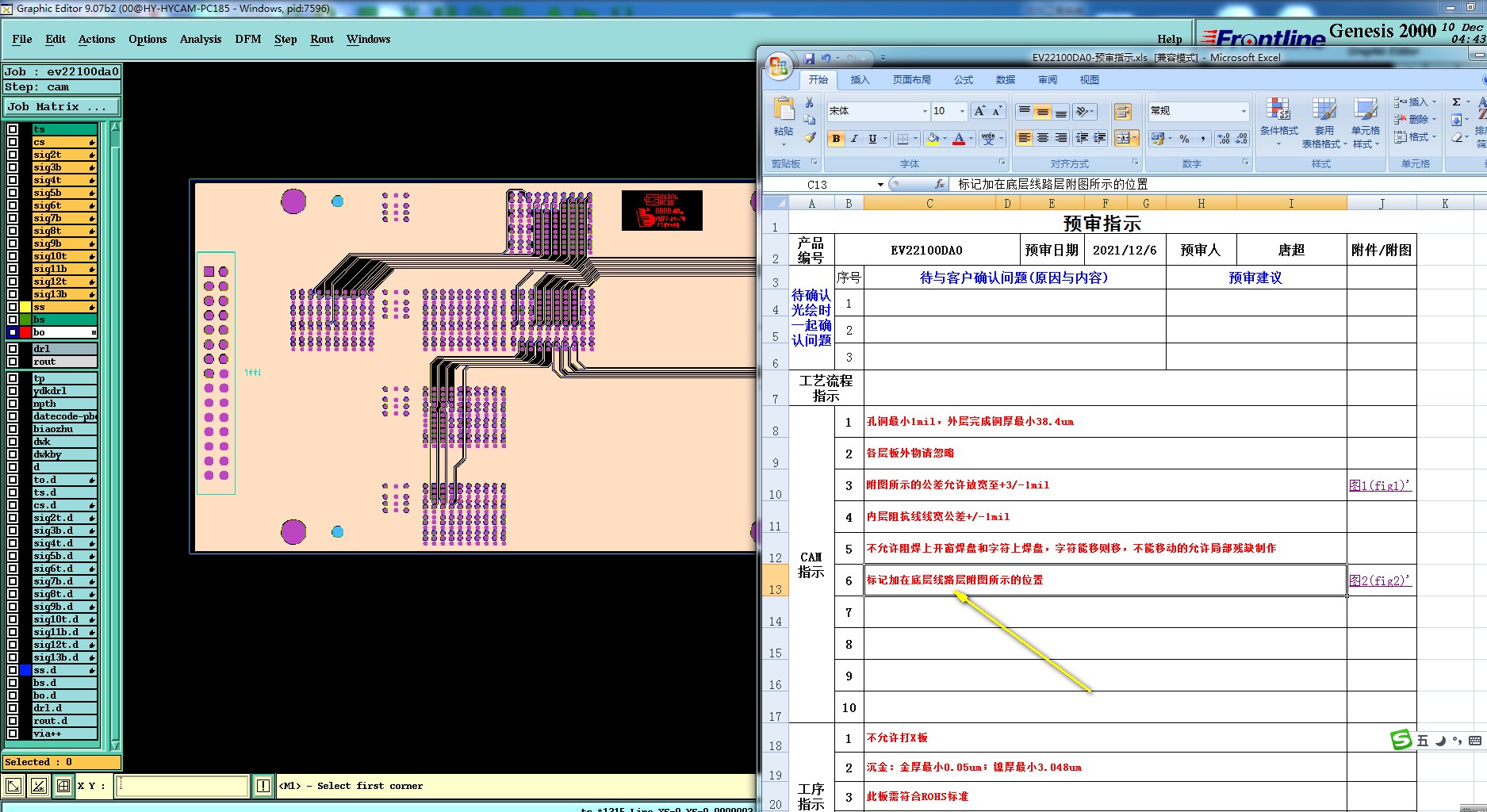Toggle bold formatting in Excel ribbon

click(x=836, y=139)
